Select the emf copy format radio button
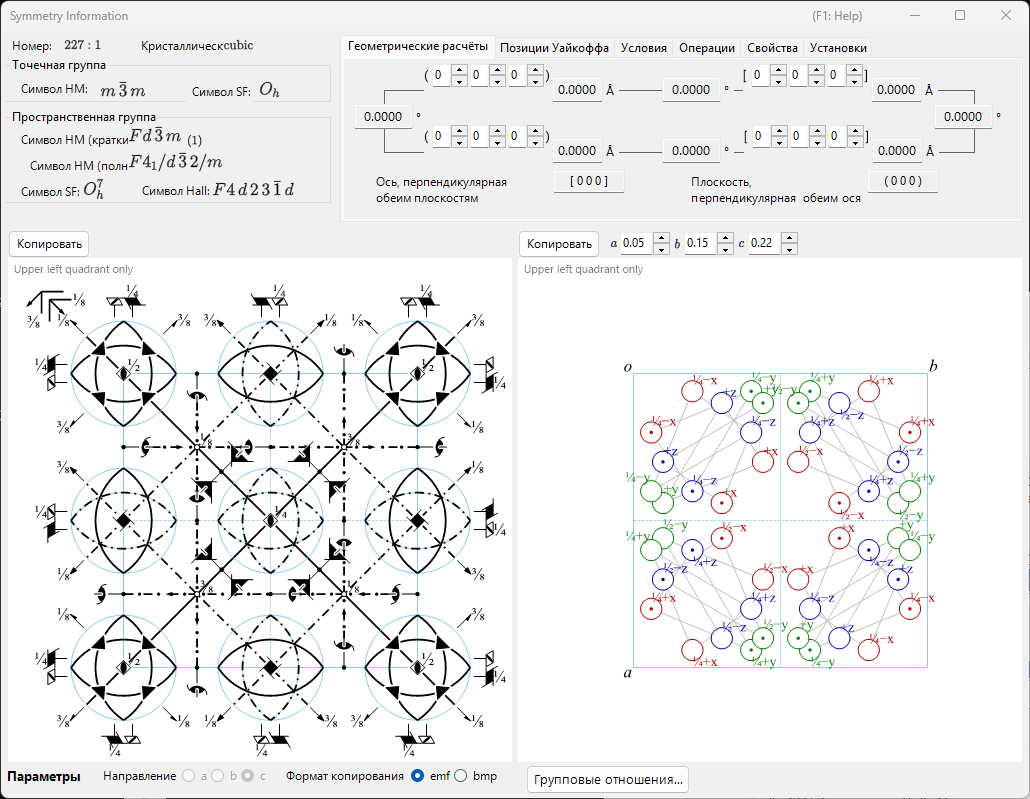 click(x=417, y=776)
